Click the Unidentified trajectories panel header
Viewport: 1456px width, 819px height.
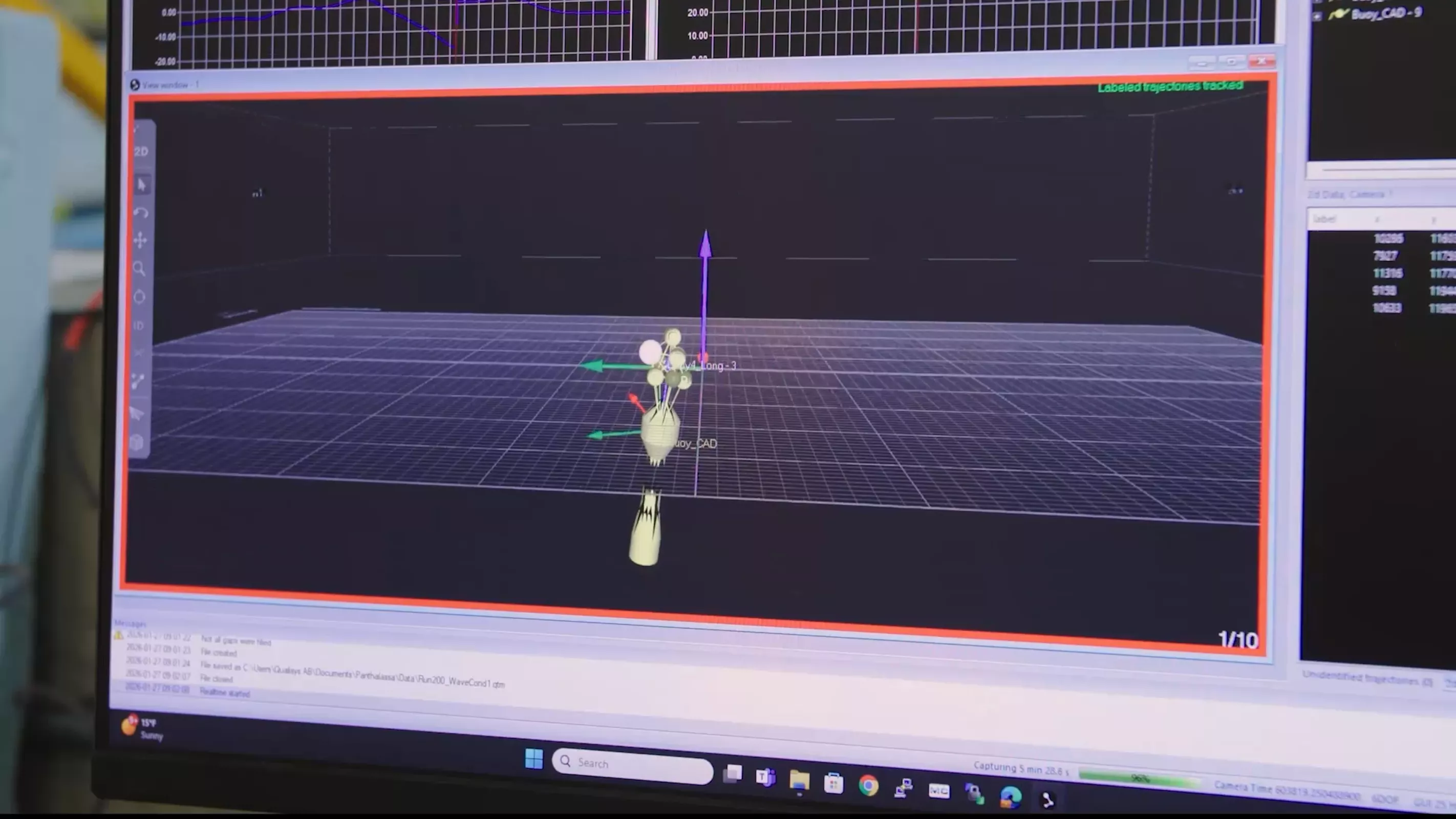(x=1368, y=678)
